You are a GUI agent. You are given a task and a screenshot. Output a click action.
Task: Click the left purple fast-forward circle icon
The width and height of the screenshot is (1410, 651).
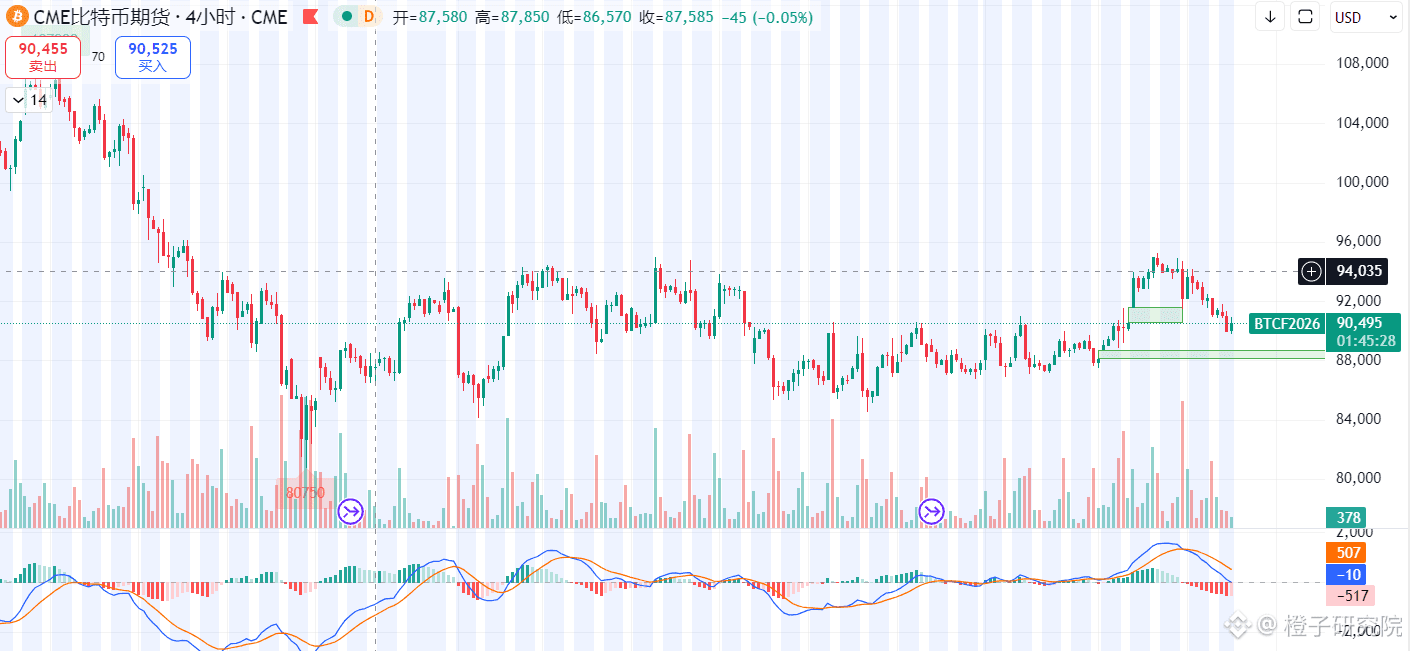[x=349, y=510]
